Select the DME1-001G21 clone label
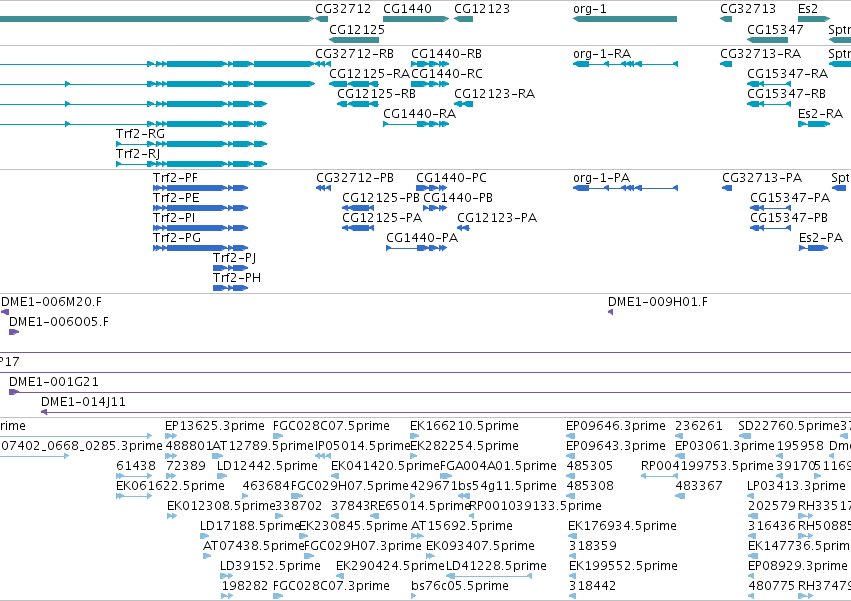851x601 pixels. (54, 382)
